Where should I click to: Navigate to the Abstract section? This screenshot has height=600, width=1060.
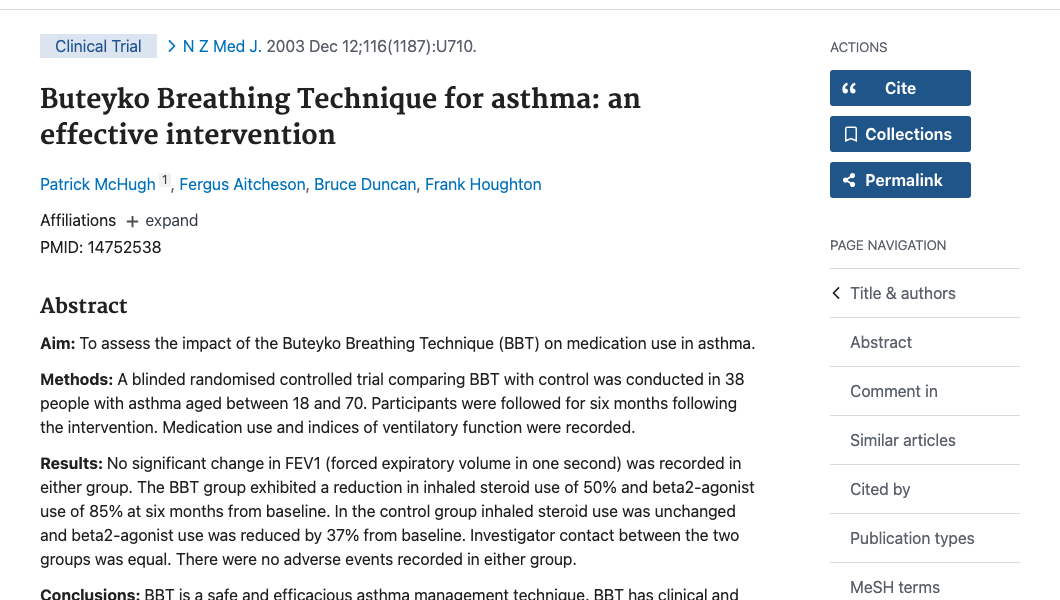[x=880, y=342]
